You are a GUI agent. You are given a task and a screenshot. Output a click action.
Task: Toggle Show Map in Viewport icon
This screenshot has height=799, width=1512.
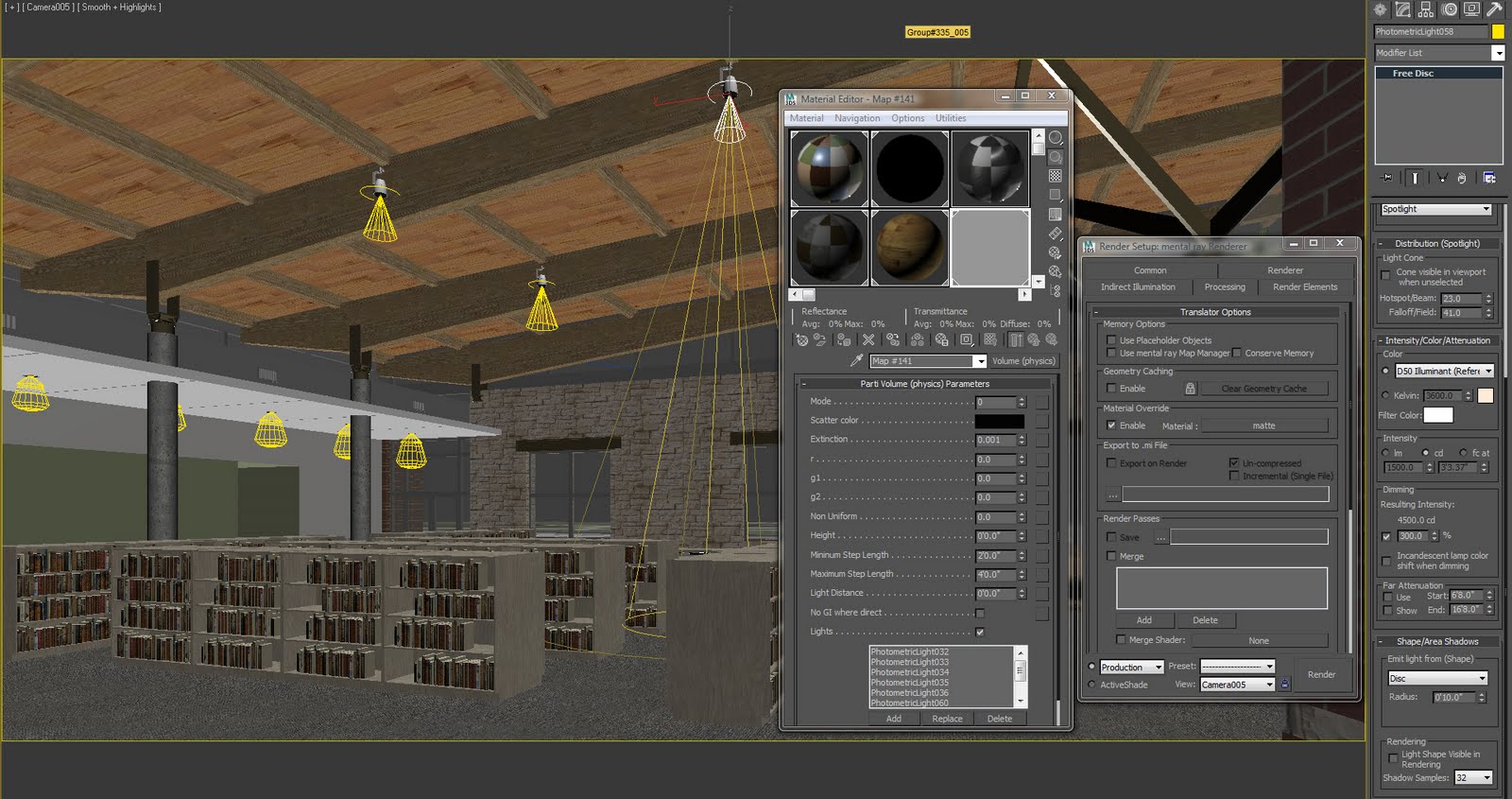(989, 340)
